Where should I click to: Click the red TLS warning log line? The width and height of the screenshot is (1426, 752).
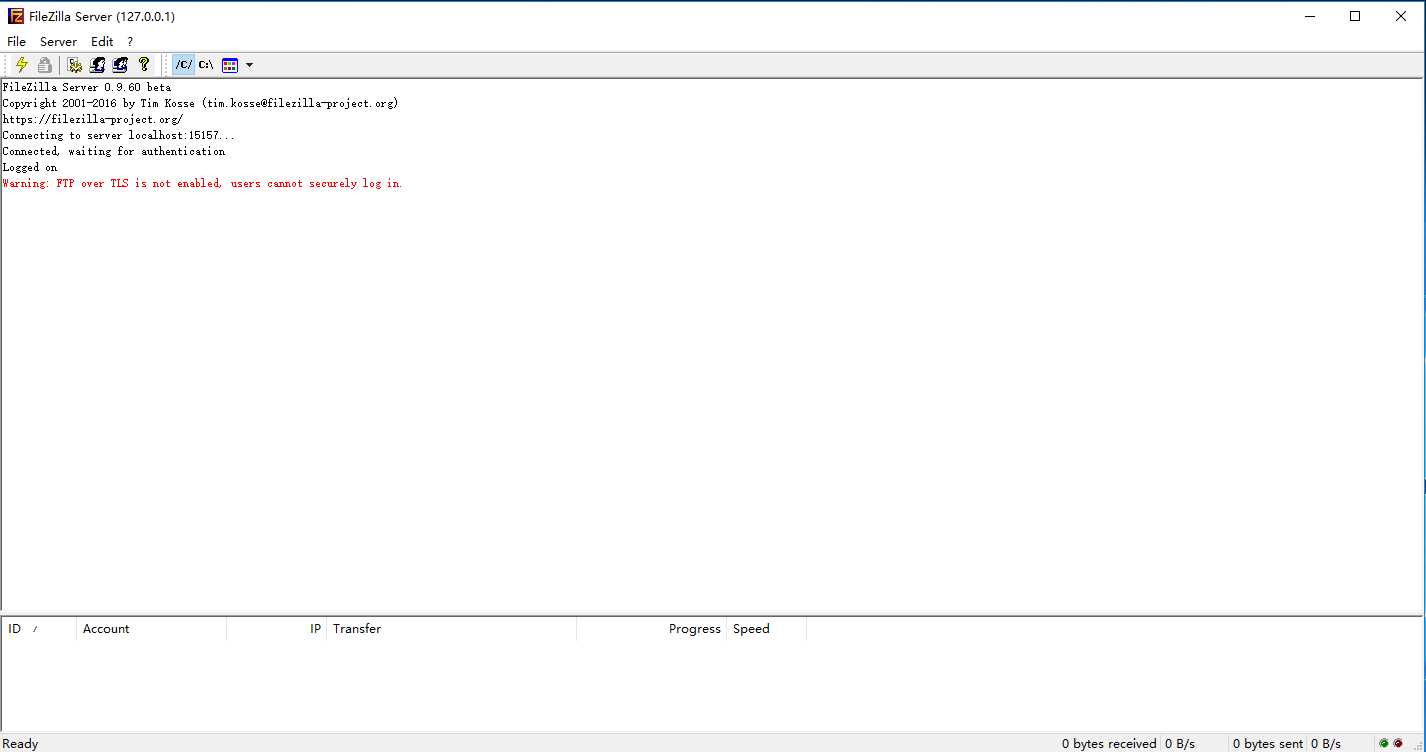[x=202, y=184]
